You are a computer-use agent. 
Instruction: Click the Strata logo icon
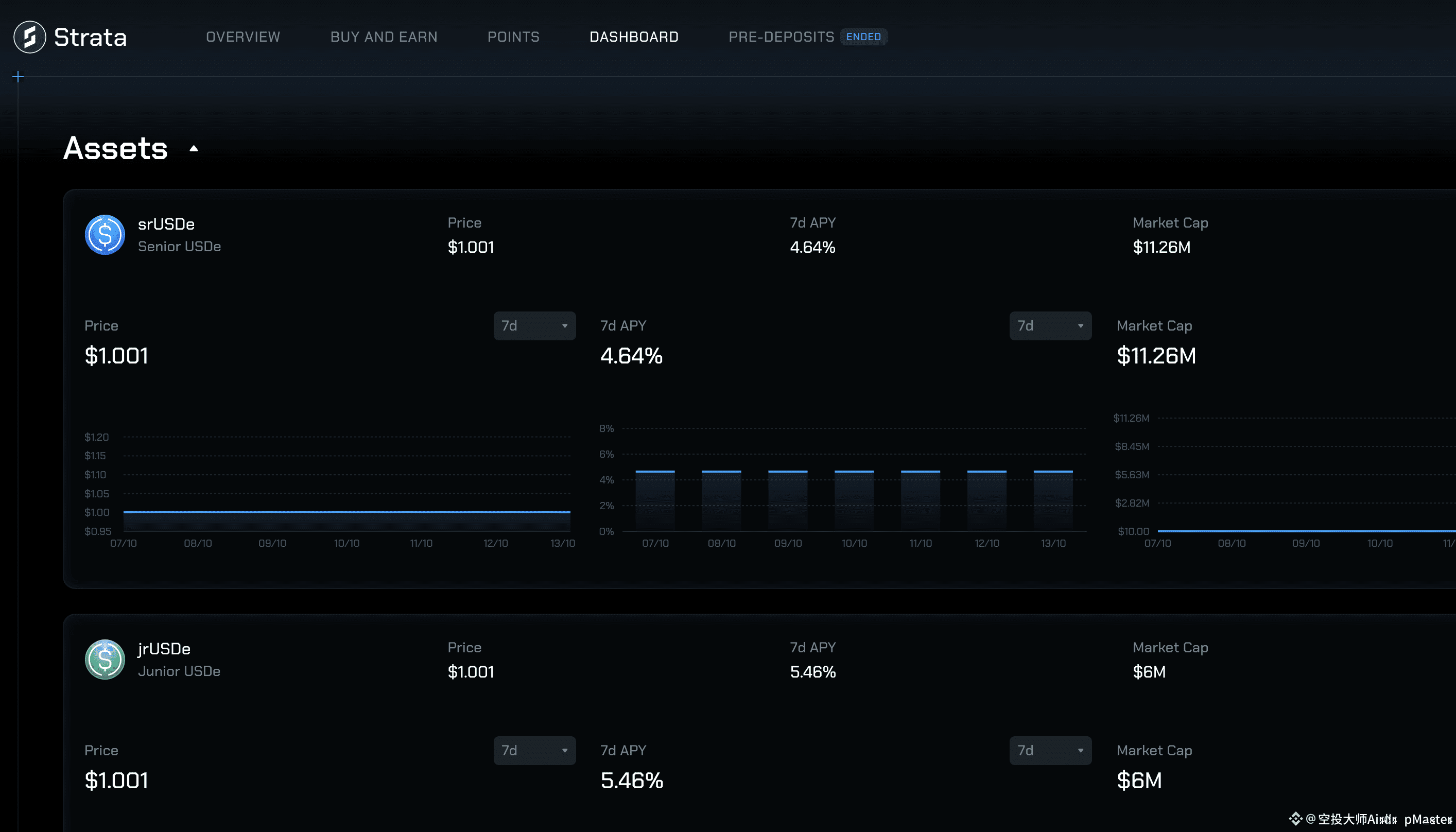[x=30, y=37]
